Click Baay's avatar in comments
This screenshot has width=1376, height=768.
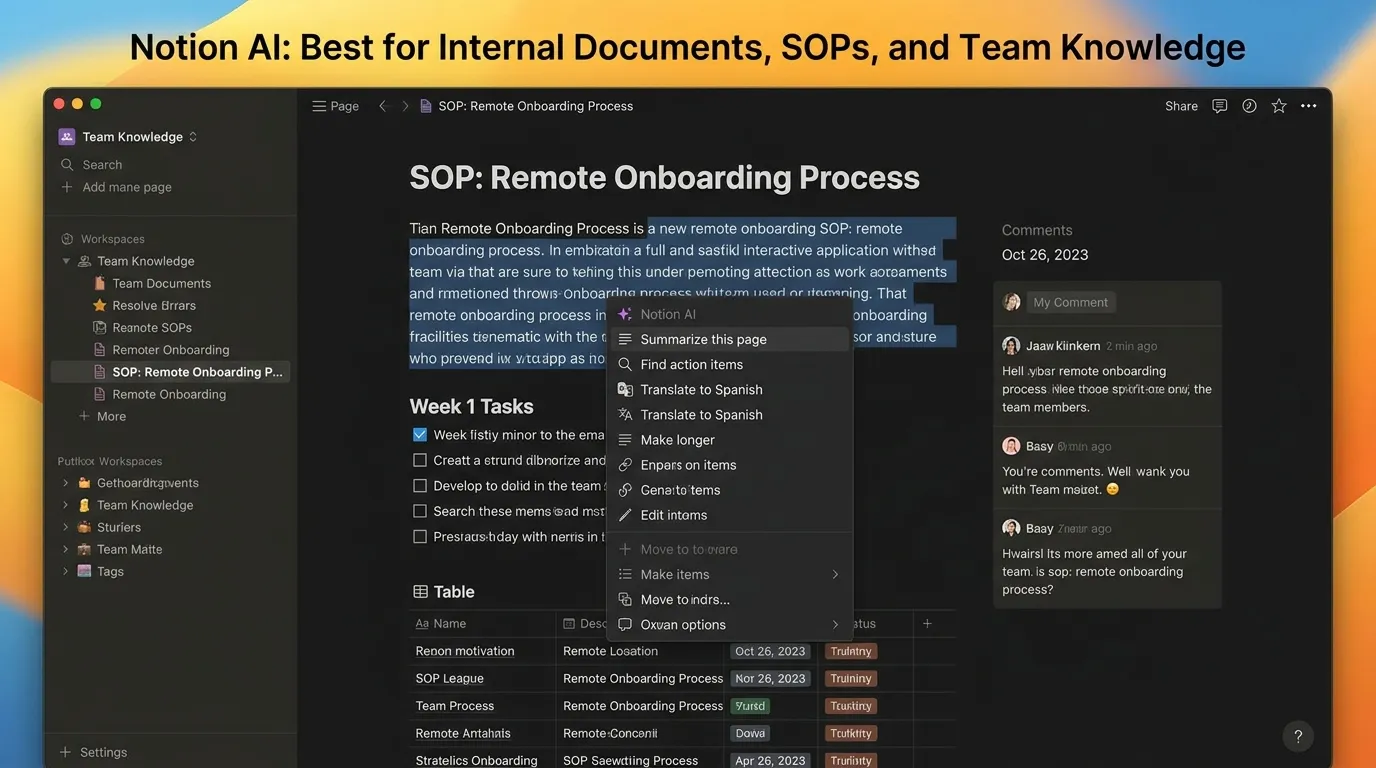click(x=1011, y=528)
